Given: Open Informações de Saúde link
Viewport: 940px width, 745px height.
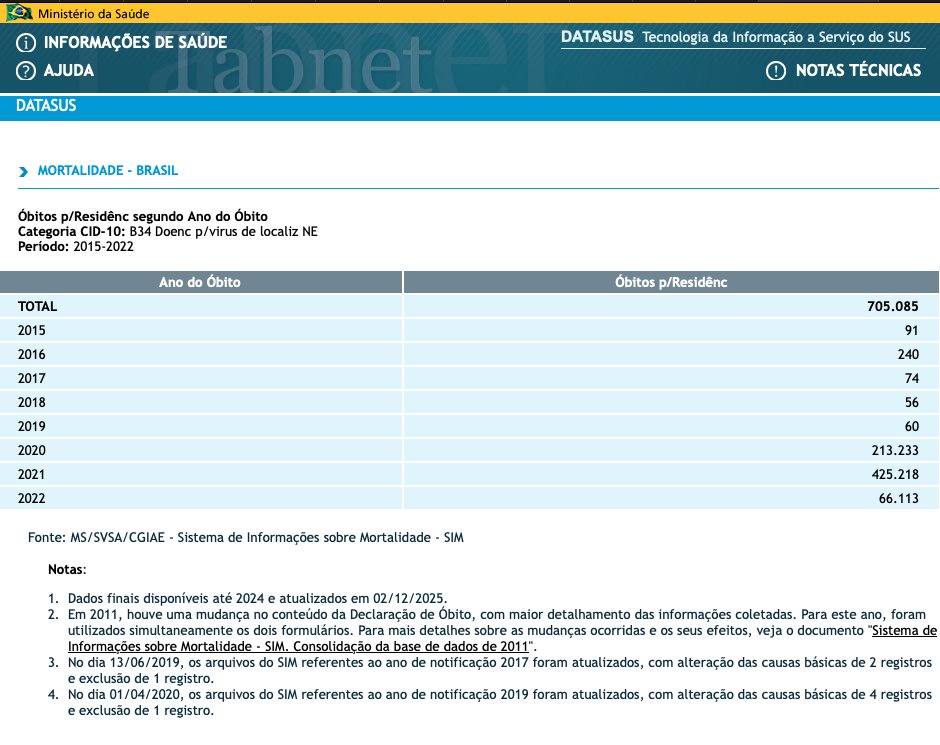Looking at the screenshot, I should (135, 42).
